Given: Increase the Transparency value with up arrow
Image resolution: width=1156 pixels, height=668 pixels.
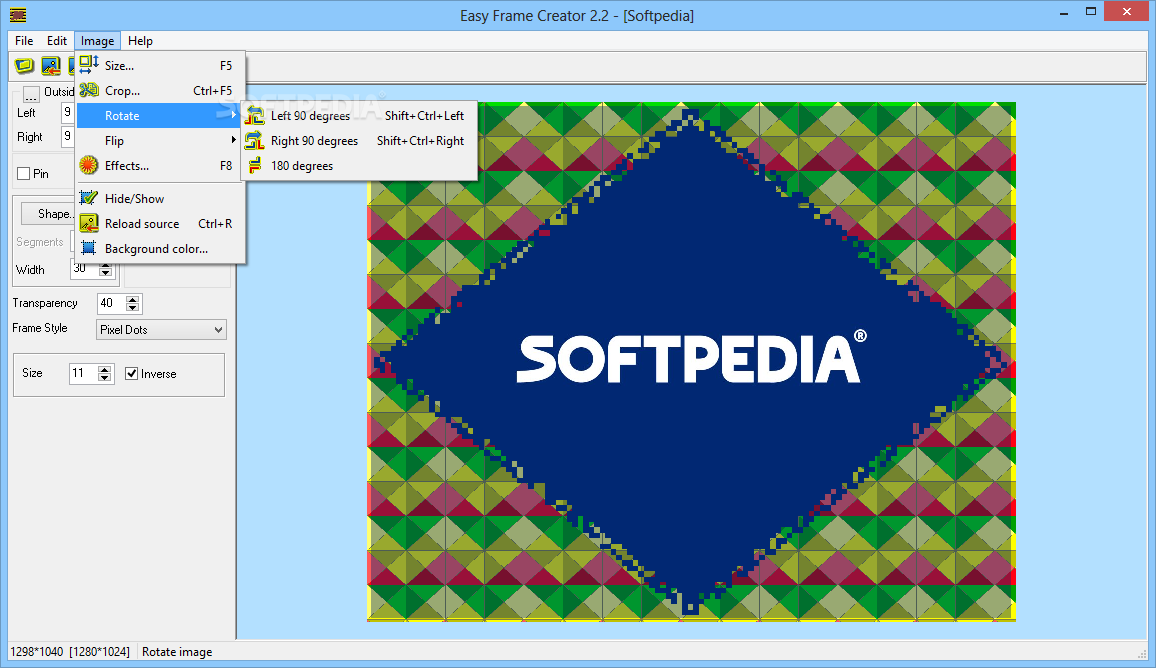Looking at the screenshot, I should [x=133, y=299].
